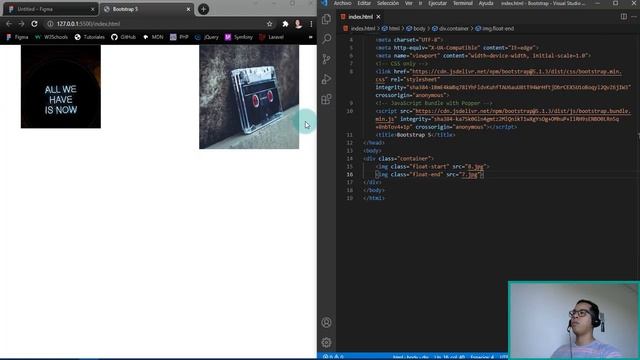This screenshot has width=640, height=360.
Task: Select img.float-end in breadcrumb
Action: tap(494, 29)
